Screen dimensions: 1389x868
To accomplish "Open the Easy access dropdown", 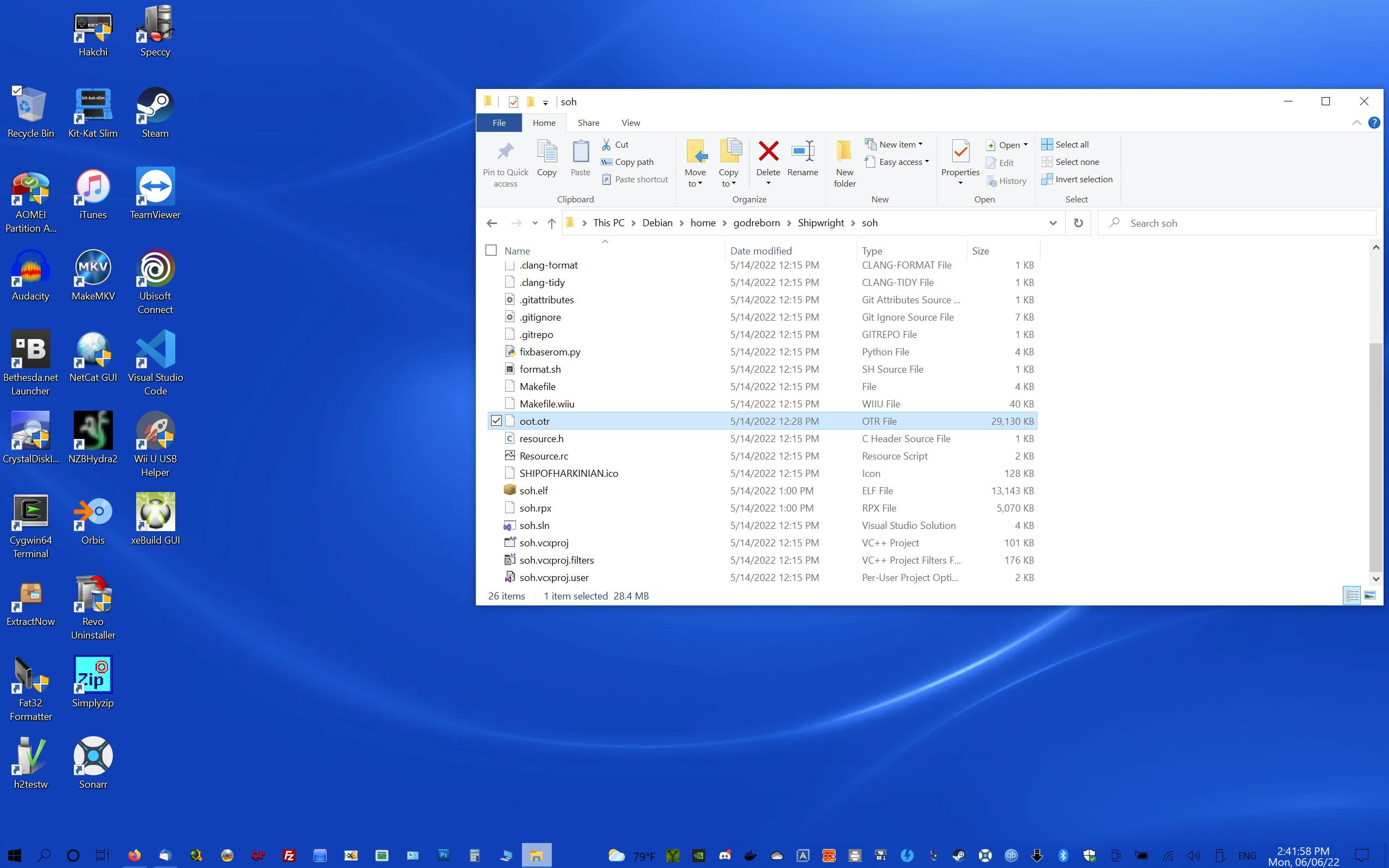I will click(896, 162).
